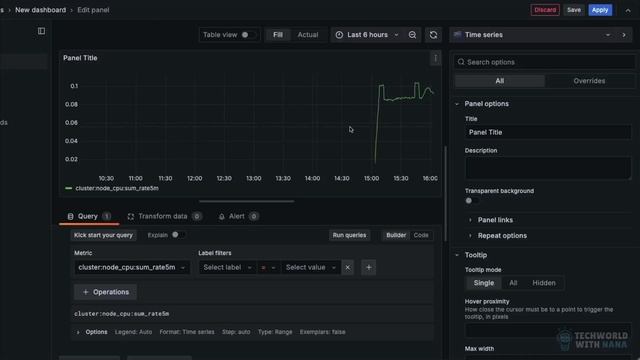Switch to the Query tab
Screen dimensions: 640x360
click(89, 216)
